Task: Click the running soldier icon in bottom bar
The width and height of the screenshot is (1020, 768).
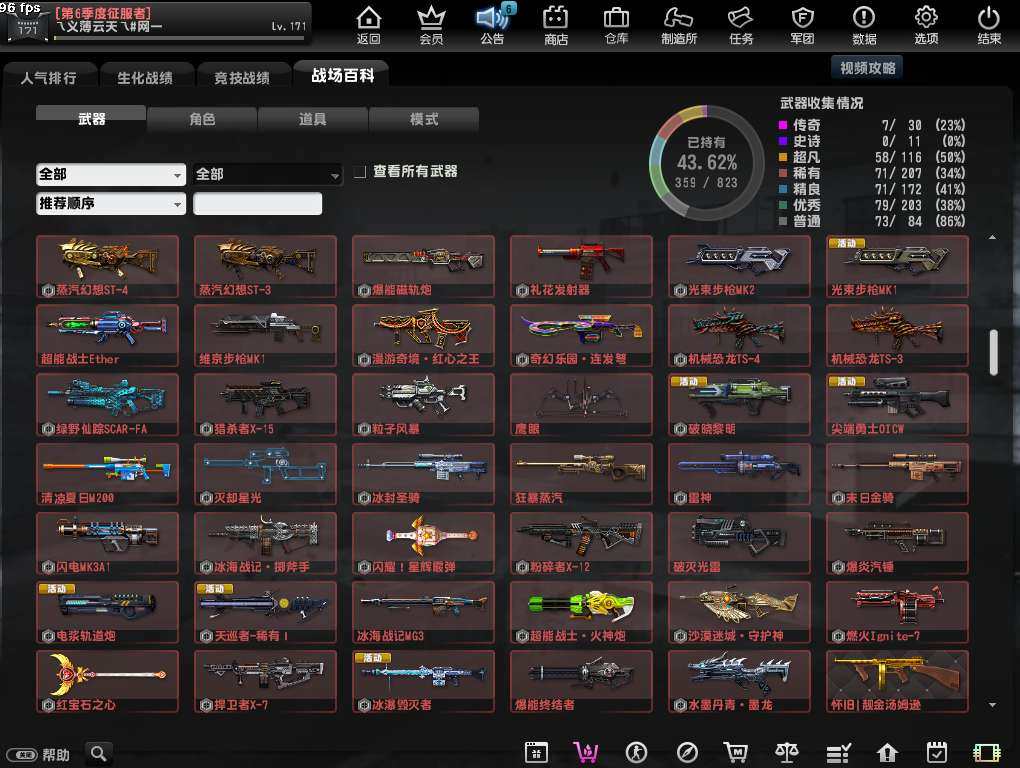Action: point(636,752)
